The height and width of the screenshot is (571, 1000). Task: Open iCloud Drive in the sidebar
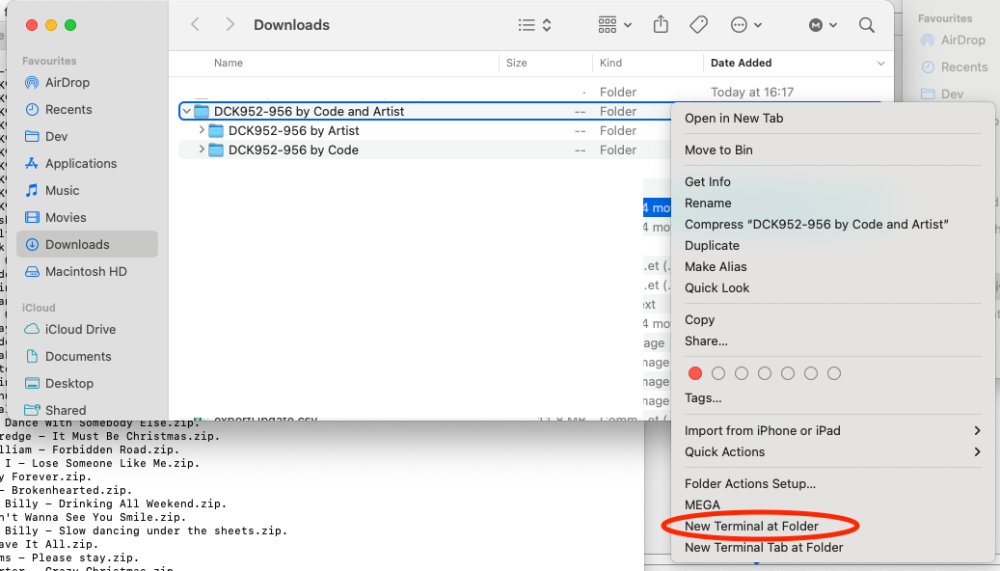[x=80, y=330]
